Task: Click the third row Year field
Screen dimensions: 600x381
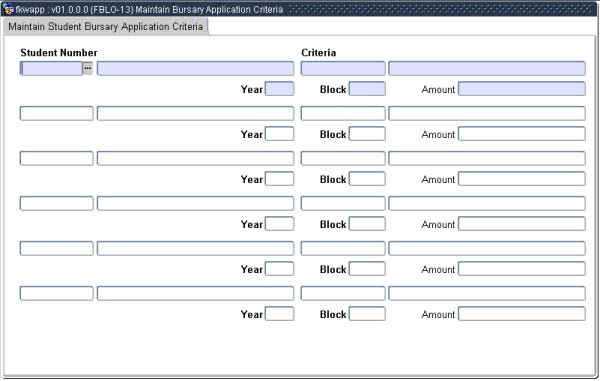Action: [x=279, y=179]
